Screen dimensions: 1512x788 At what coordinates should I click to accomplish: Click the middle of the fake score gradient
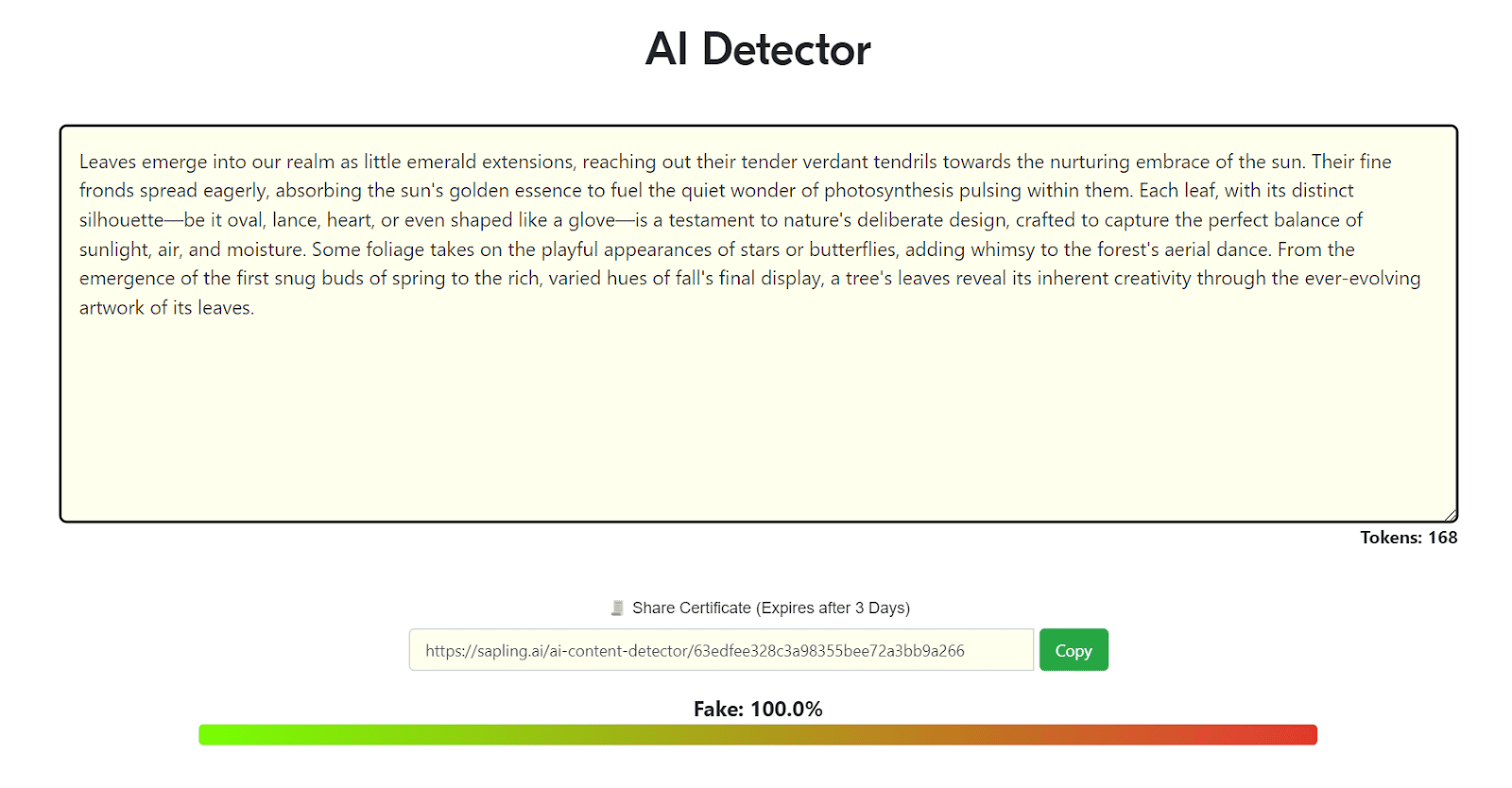(x=758, y=735)
